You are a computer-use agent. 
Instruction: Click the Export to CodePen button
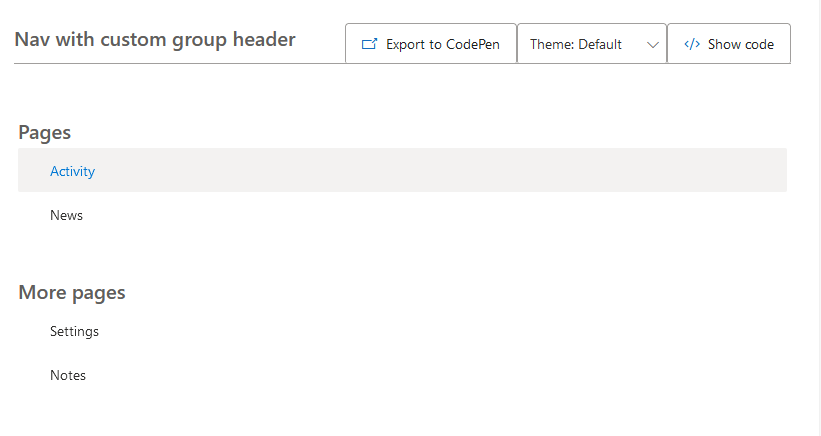tap(431, 43)
